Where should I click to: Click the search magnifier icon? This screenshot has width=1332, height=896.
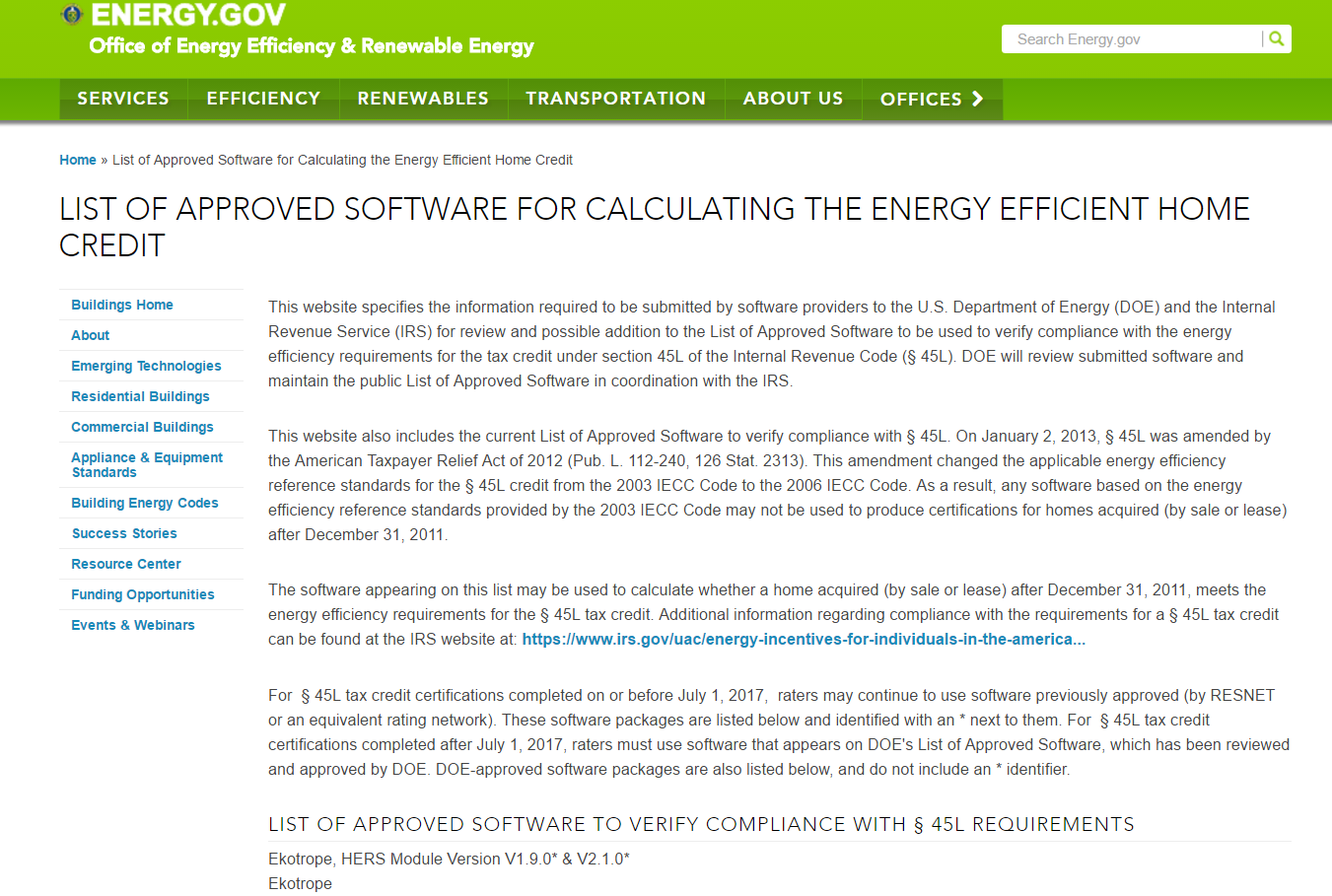point(1277,38)
